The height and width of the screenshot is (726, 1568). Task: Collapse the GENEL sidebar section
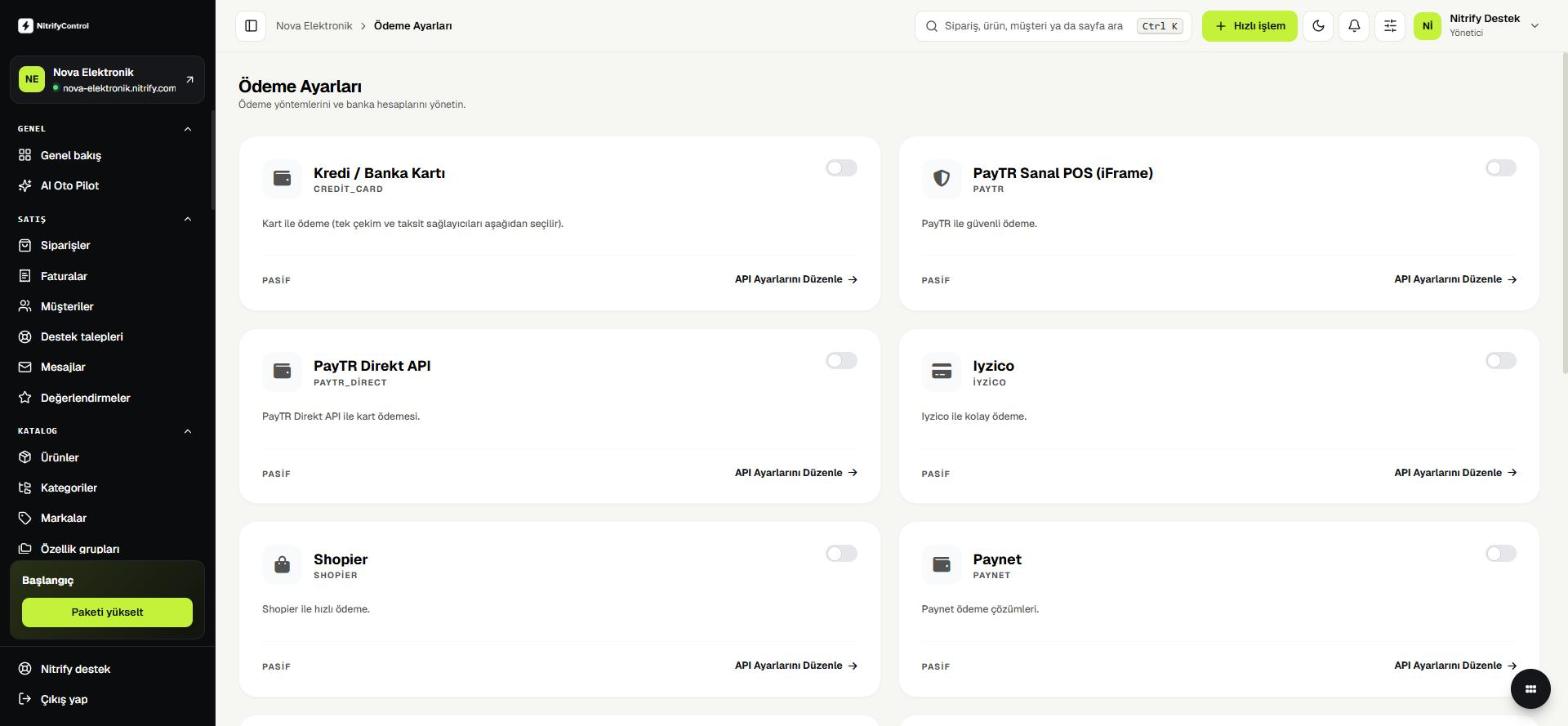click(x=187, y=129)
